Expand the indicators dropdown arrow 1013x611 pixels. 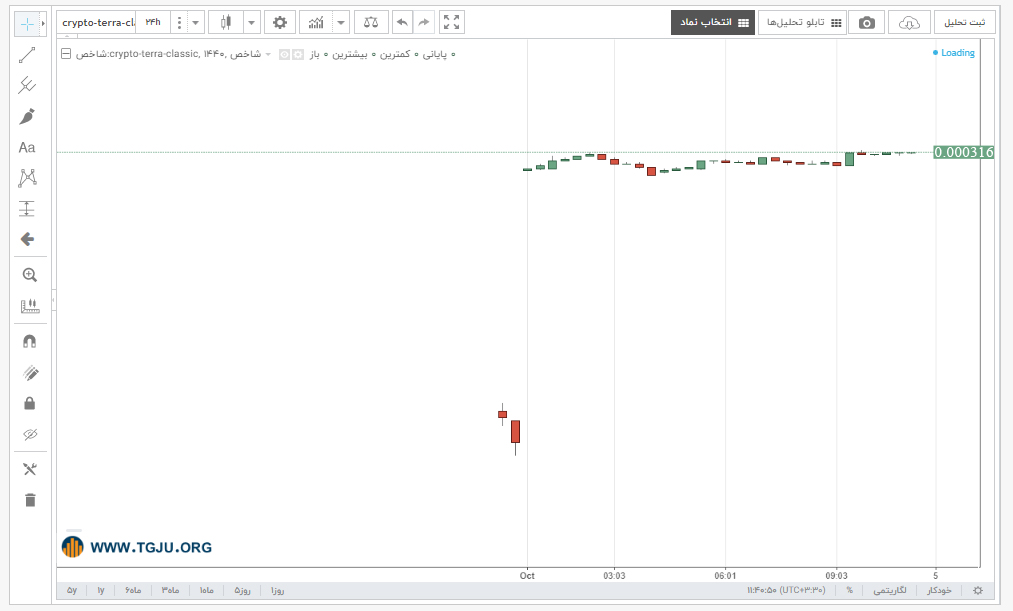341,23
